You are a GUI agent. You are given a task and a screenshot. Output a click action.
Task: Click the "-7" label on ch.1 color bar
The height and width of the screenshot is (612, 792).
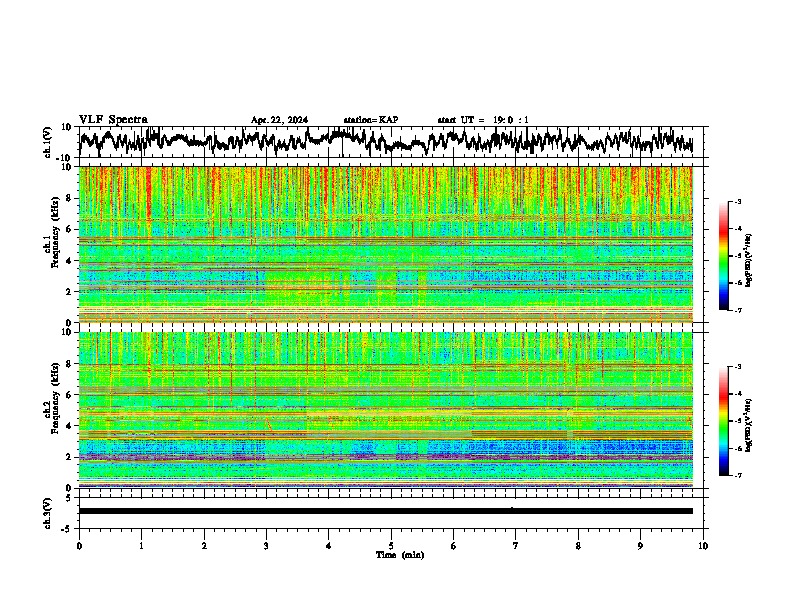(737, 310)
